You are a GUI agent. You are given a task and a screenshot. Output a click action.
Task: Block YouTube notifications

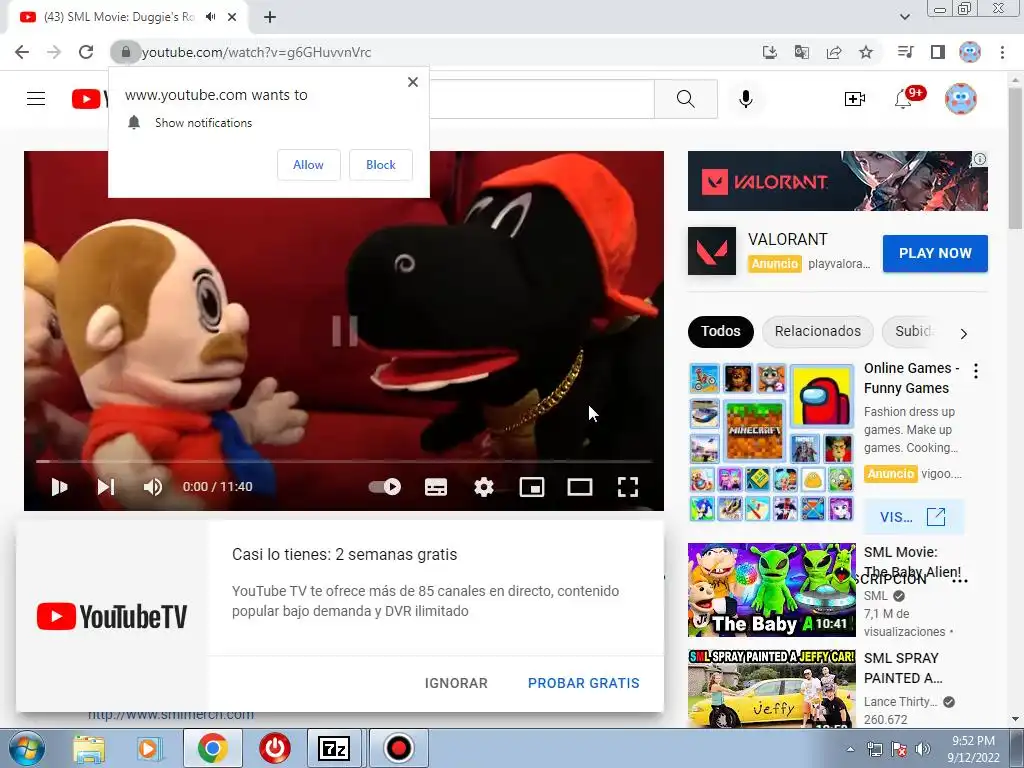[x=381, y=165]
